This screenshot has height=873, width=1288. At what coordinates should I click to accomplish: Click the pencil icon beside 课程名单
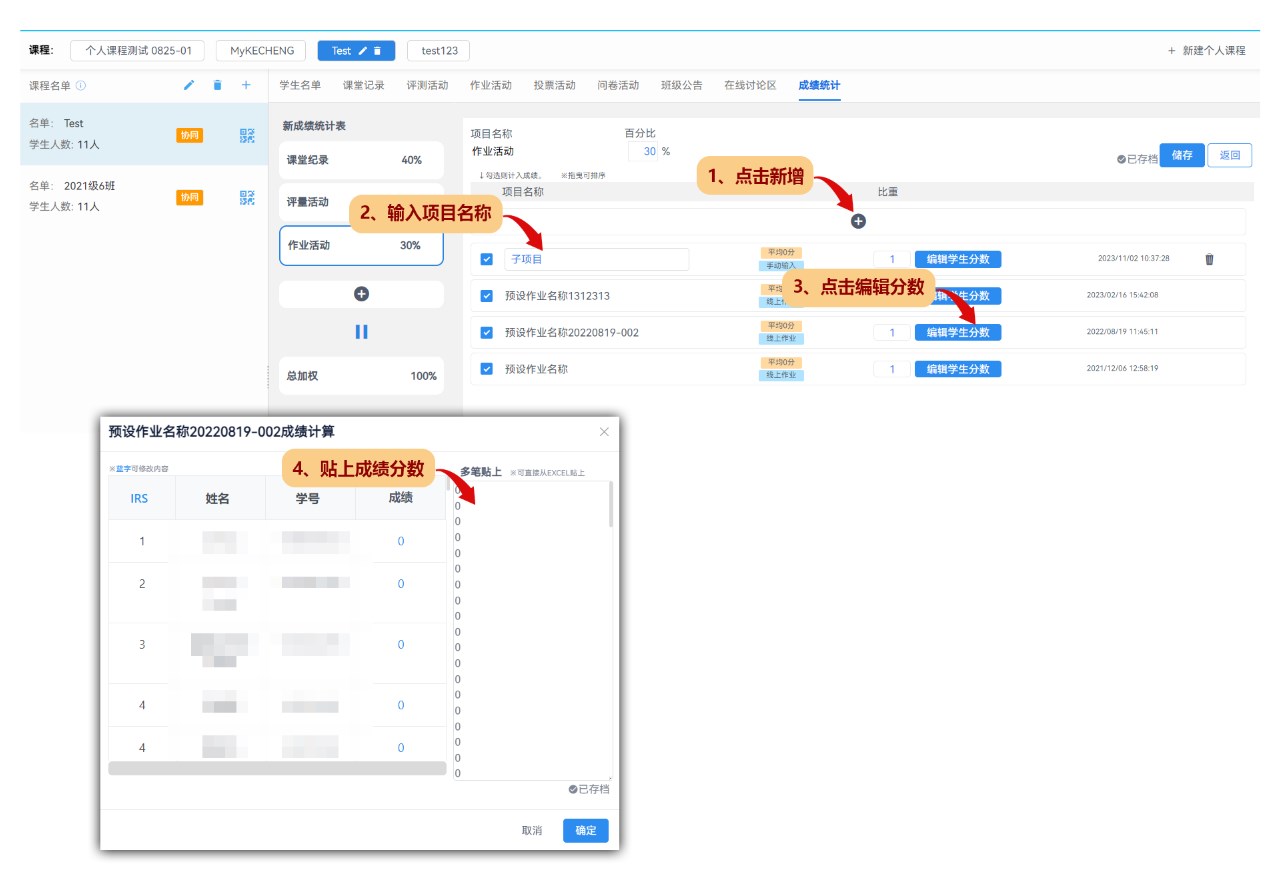point(189,85)
